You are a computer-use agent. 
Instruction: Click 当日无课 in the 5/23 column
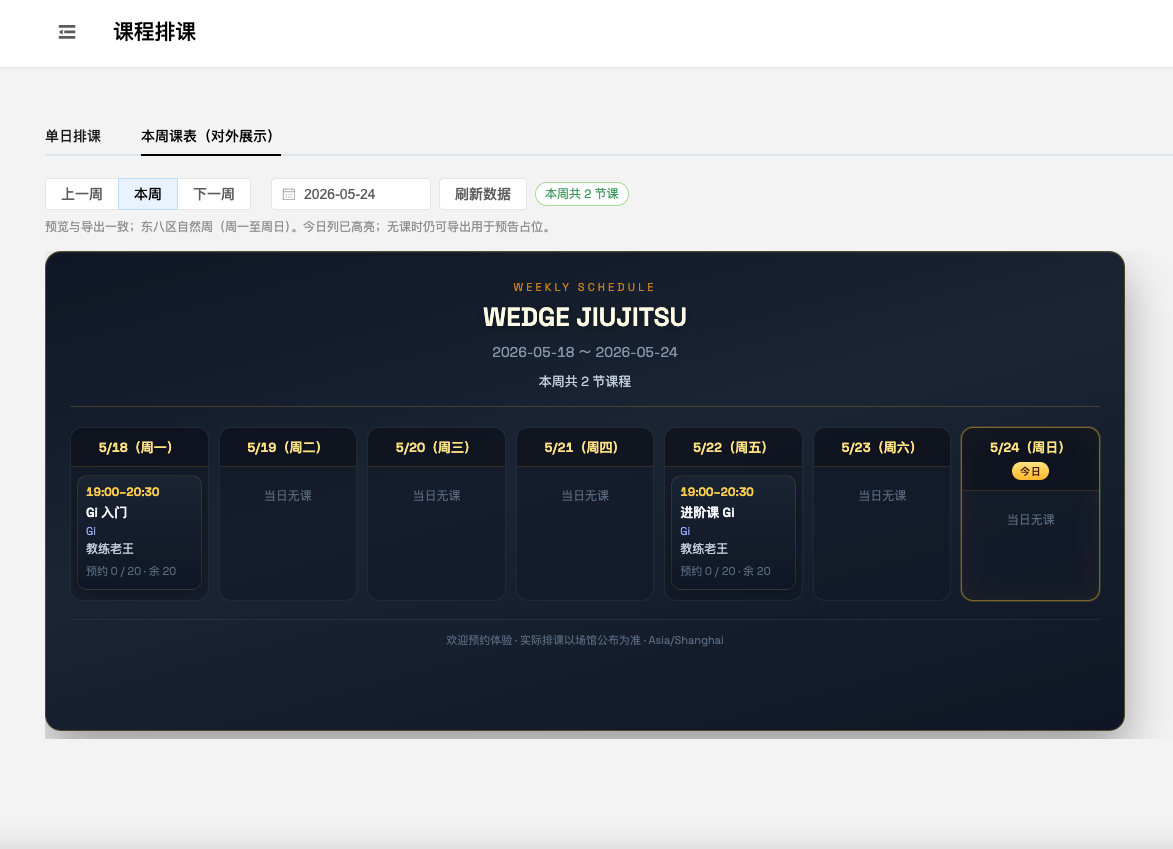(x=881, y=496)
